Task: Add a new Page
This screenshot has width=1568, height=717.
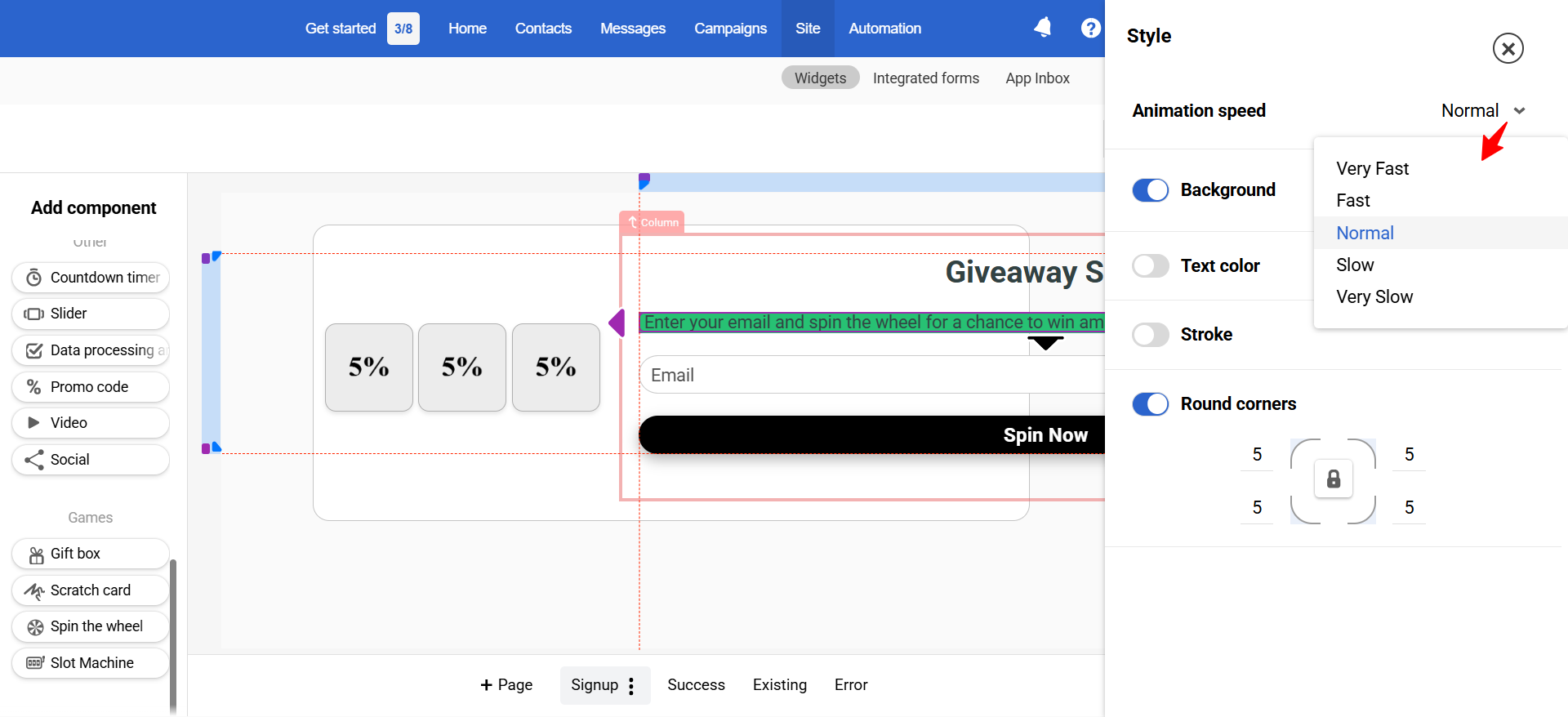Action: pyautogui.click(x=506, y=685)
